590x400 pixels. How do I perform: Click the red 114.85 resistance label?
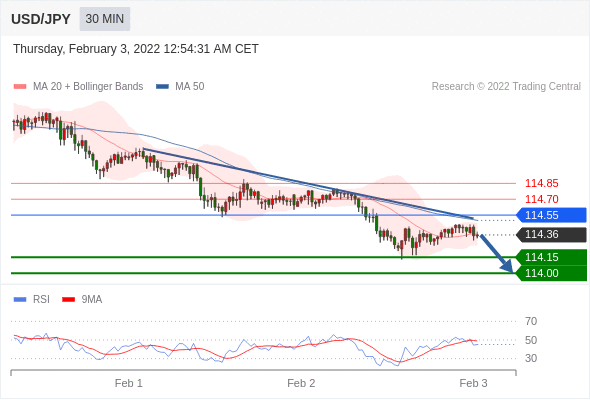pos(541,183)
